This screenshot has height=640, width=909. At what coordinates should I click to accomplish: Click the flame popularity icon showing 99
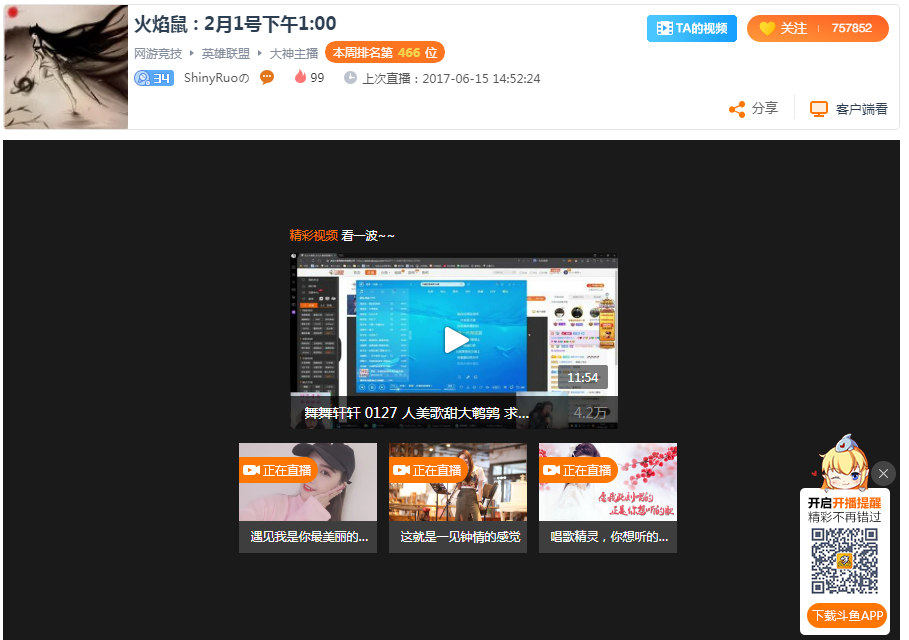(x=301, y=77)
